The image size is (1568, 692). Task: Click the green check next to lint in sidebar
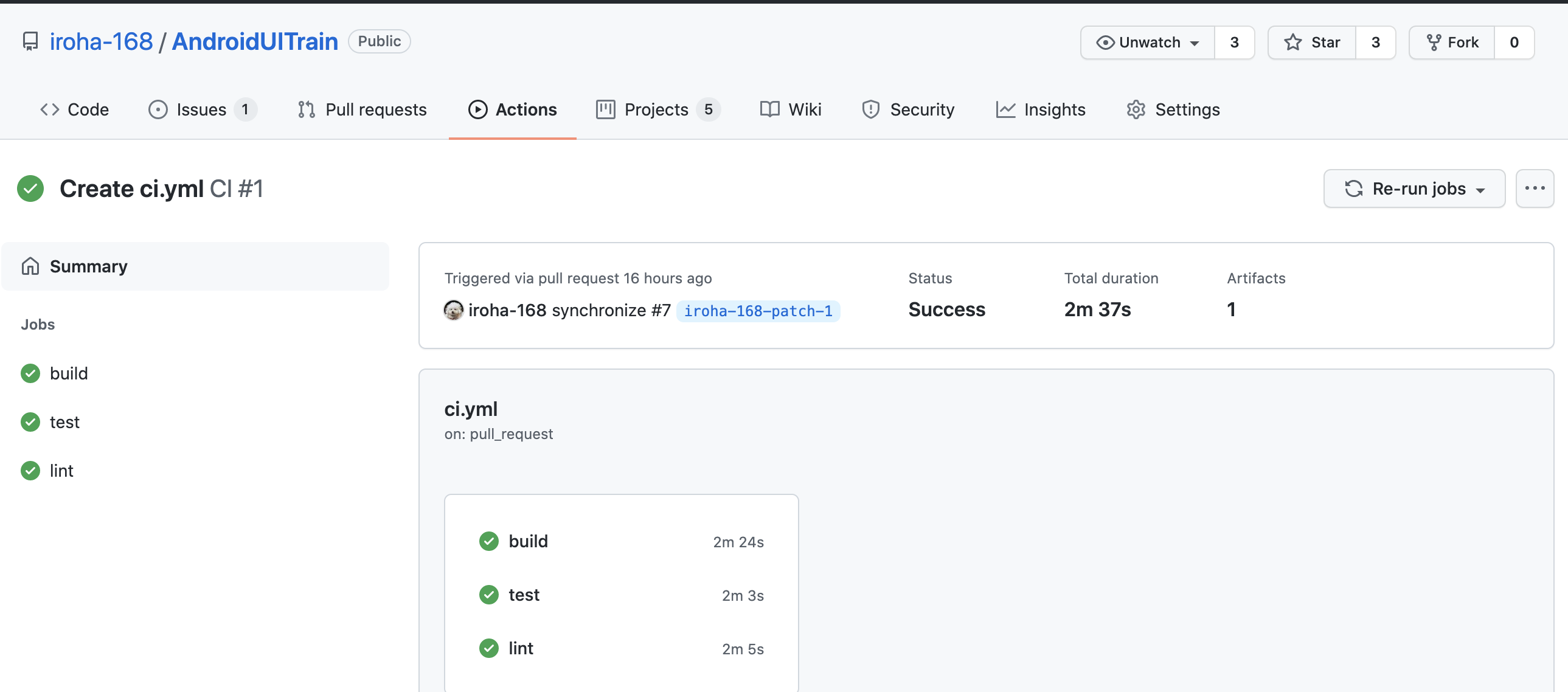pyautogui.click(x=30, y=471)
